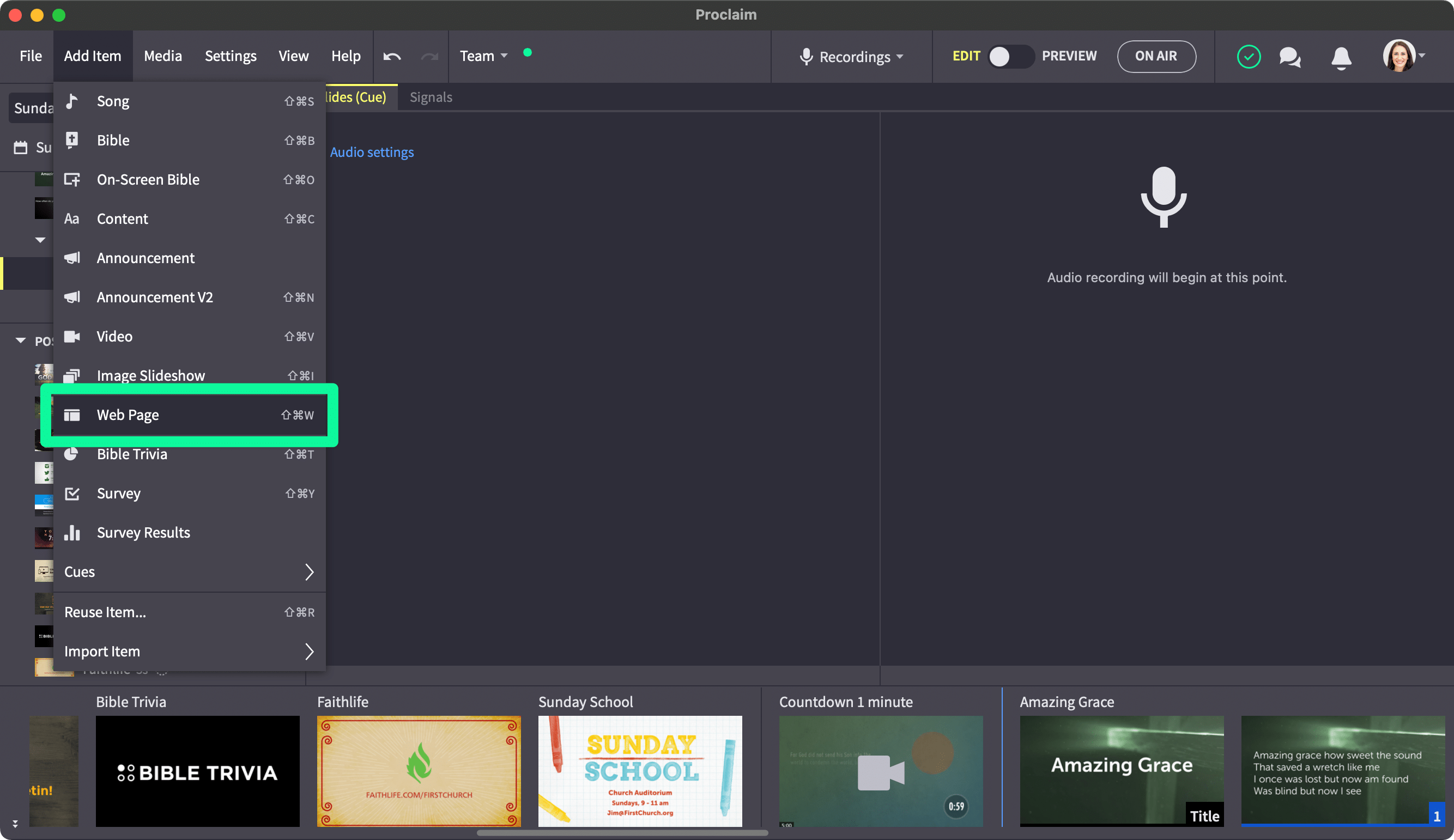Click the green team status dot
The height and width of the screenshot is (840, 1454).
[x=527, y=52]
